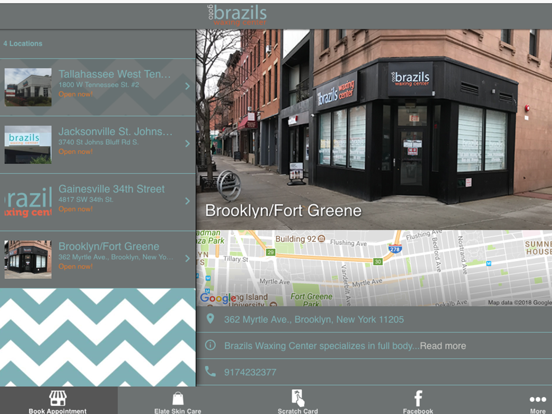Open Tallahassee location thumbnail image
552x414 pixels.
click(x=28, y=87)
